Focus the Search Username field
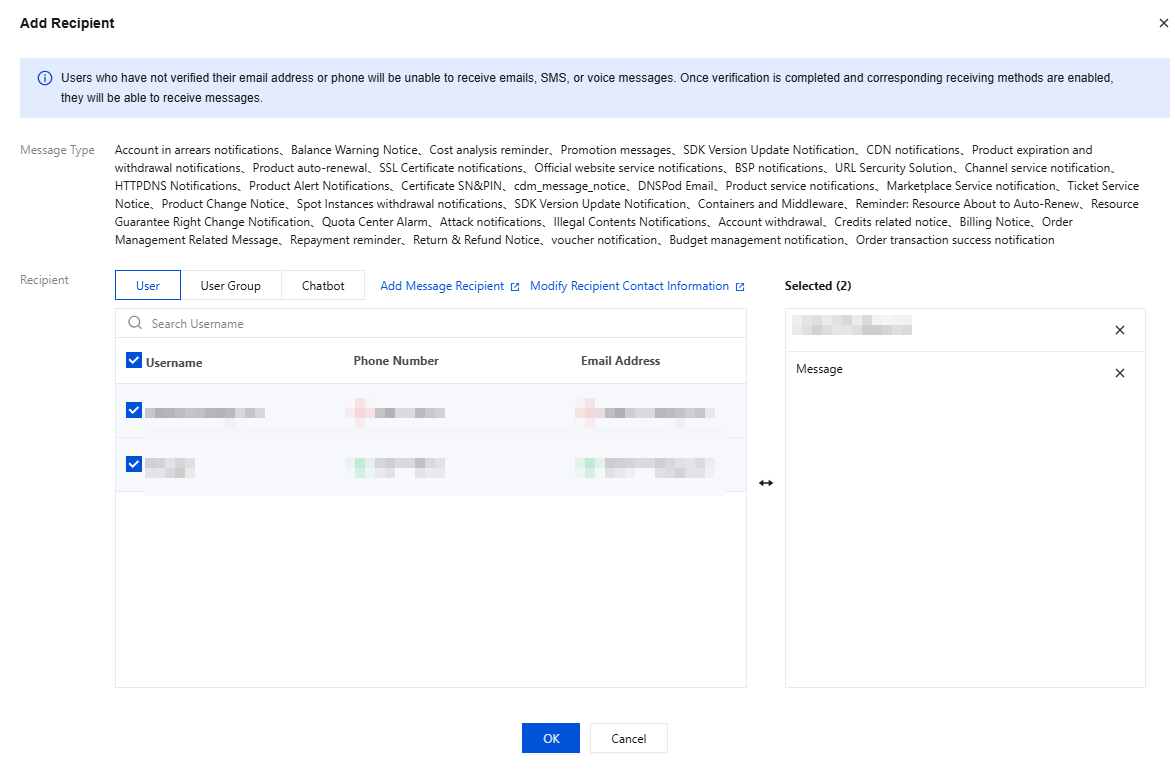 pyautogui.click(x=440, y=324)
